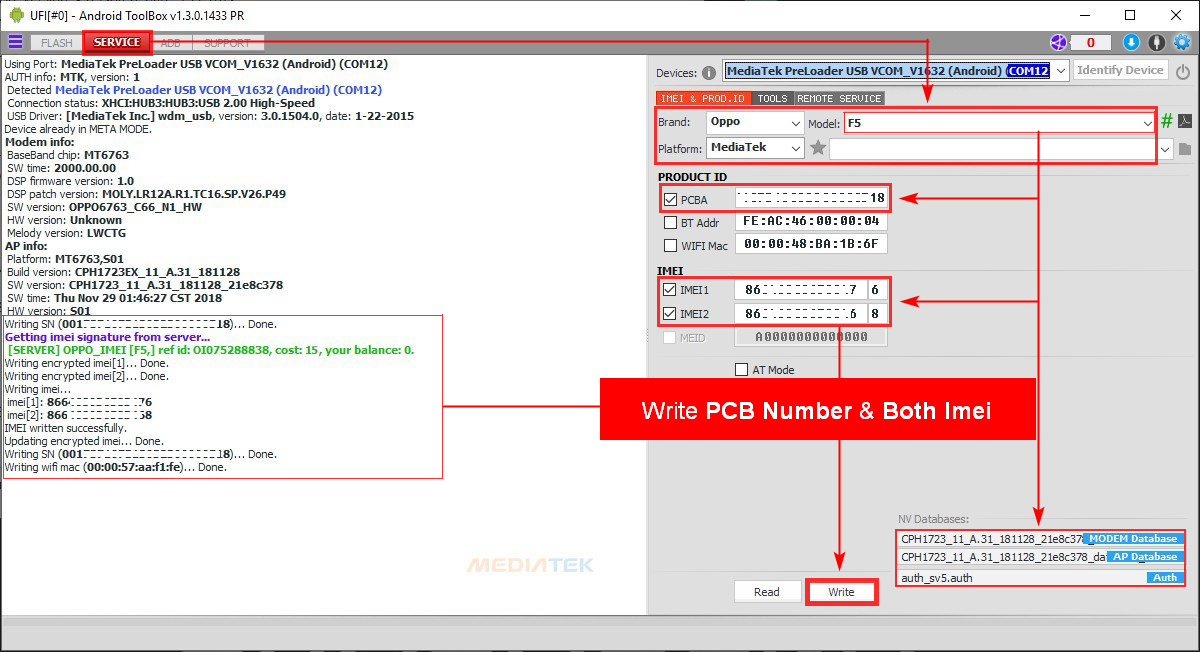Click the IMEI1 check digit field
The image size is (1200, 652).
tap(876, 289)
